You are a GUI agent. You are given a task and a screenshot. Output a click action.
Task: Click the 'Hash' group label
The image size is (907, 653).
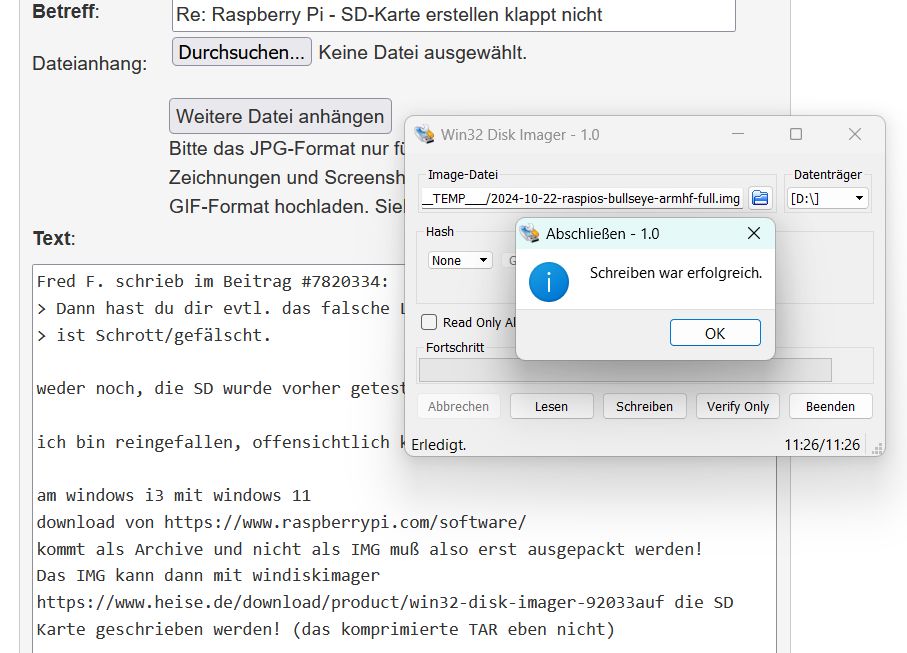click(x=440, y=232)
